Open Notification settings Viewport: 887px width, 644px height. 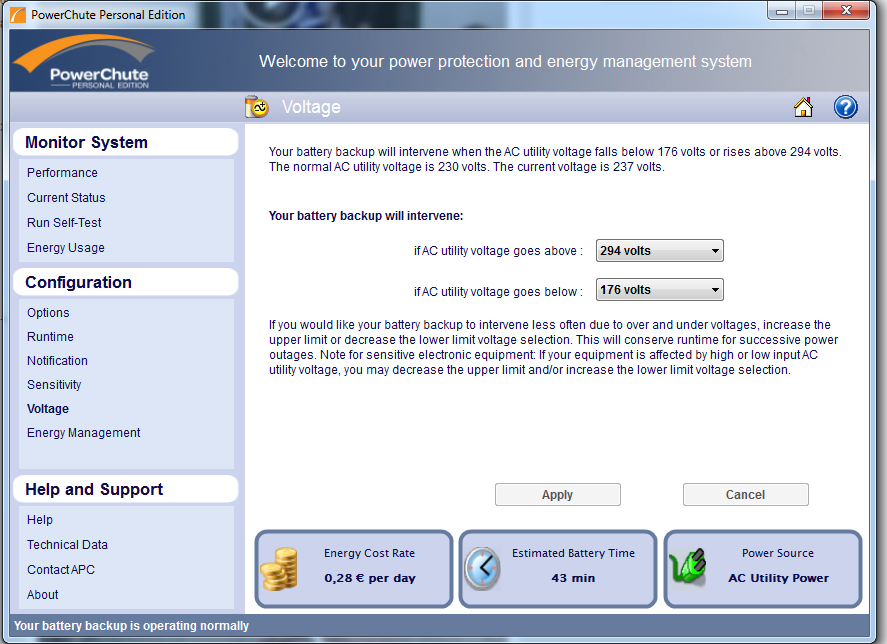click(57, 360)
